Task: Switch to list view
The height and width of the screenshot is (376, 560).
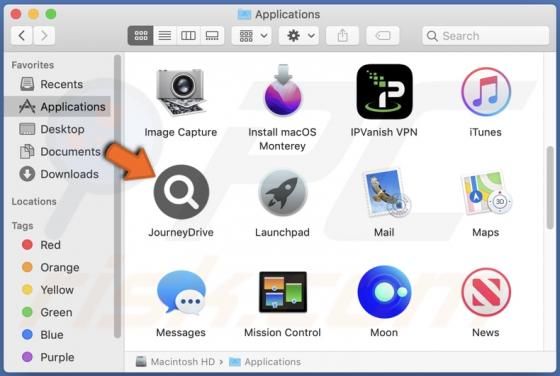Action: tap(165, 35)
